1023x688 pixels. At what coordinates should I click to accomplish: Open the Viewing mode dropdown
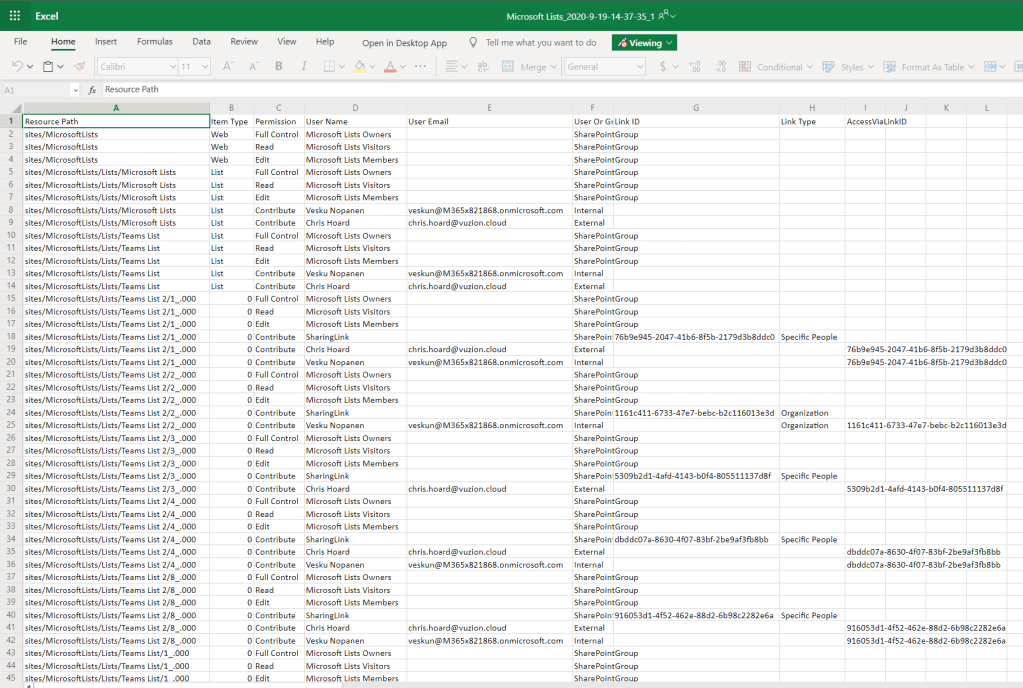point(644,43)
